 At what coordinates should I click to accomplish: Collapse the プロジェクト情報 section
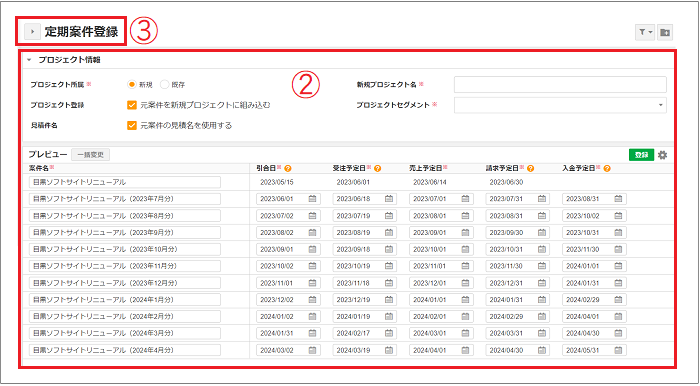tap(29, 60)
